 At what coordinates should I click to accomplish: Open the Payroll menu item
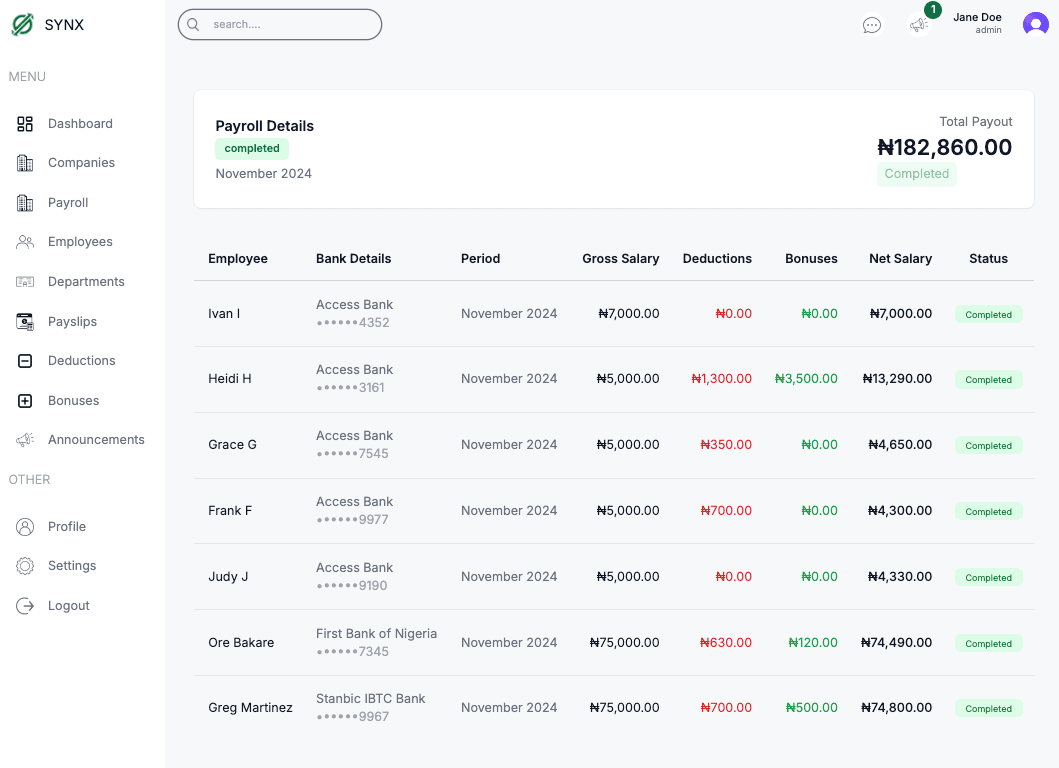pyautogui.click(x=68, y=203)
